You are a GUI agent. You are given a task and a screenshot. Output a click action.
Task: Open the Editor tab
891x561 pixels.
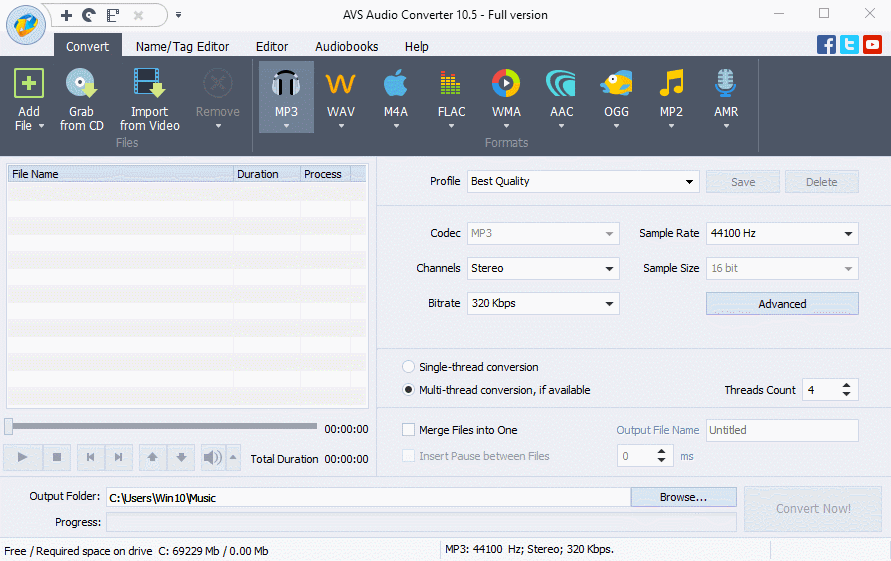click(272, 47)
